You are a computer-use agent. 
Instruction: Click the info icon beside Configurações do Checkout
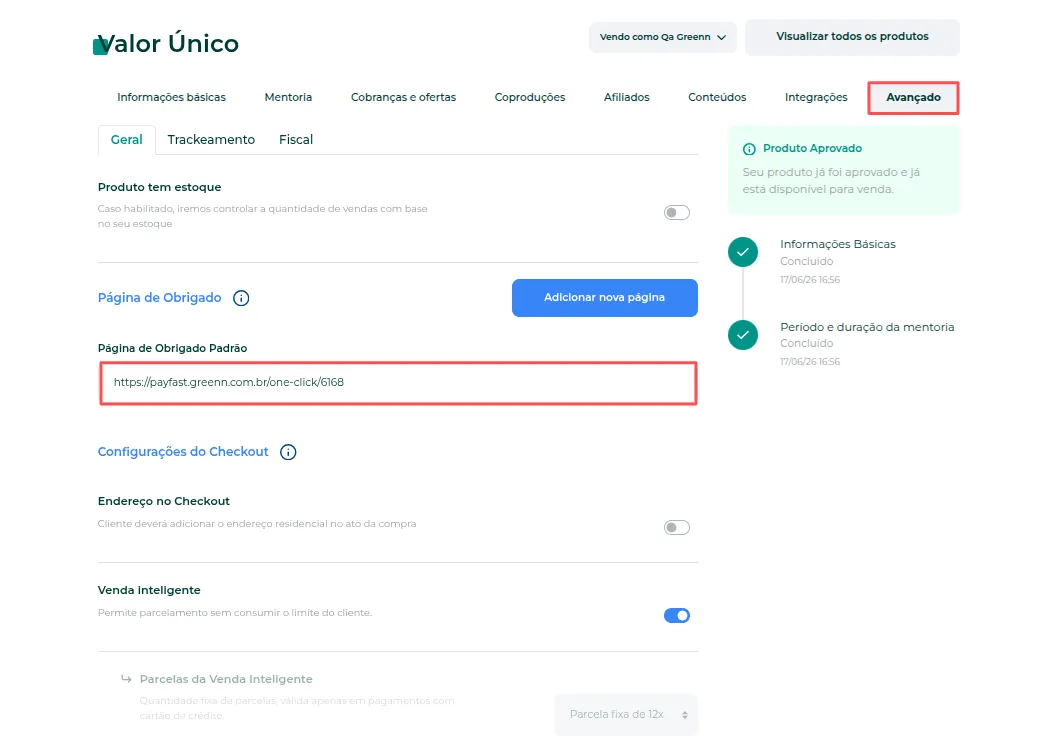pyautogui.click(x=288, y=452)
